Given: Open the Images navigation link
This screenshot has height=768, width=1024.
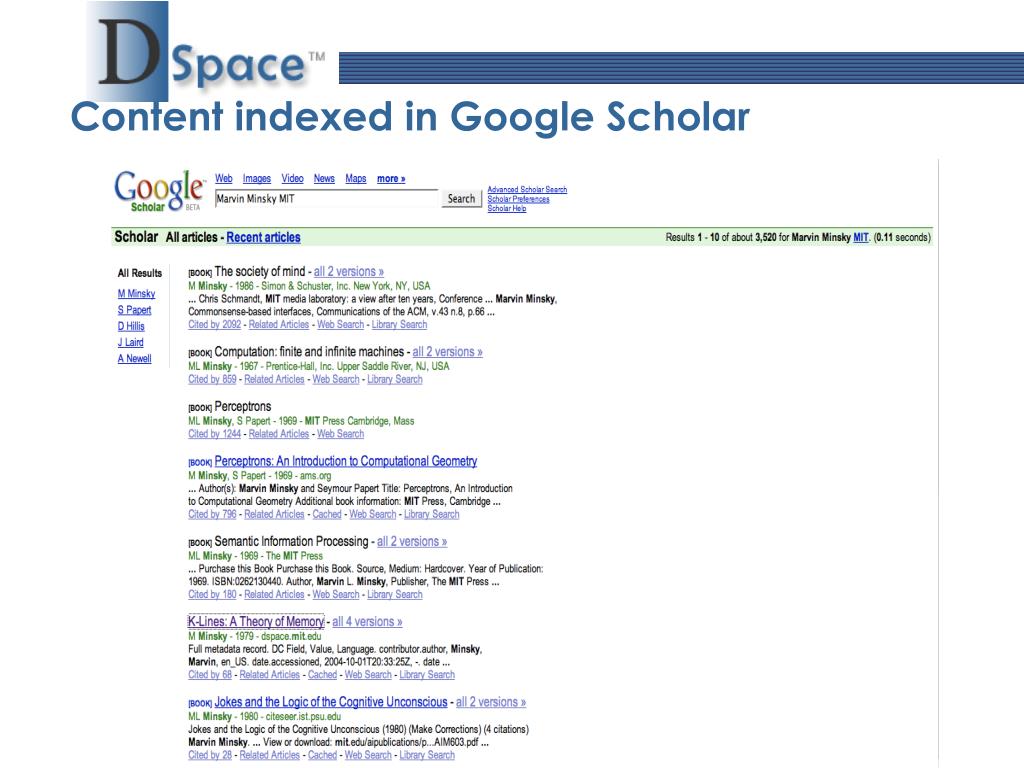Looking at the screenshot, I should point(257,178).
